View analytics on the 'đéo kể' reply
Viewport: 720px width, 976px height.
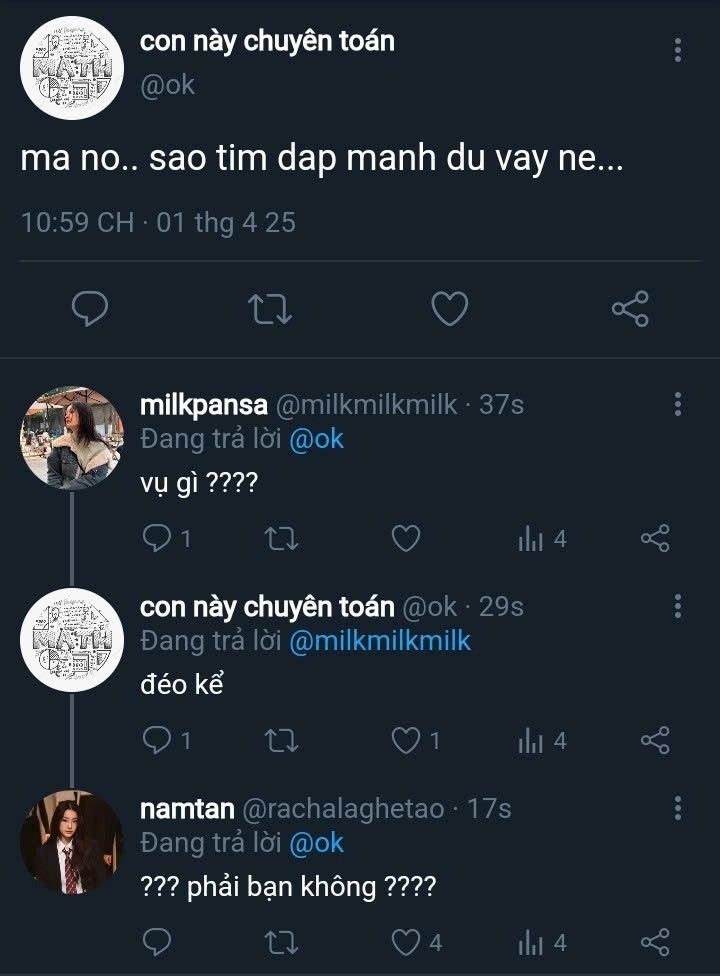(x=531, y=741)
